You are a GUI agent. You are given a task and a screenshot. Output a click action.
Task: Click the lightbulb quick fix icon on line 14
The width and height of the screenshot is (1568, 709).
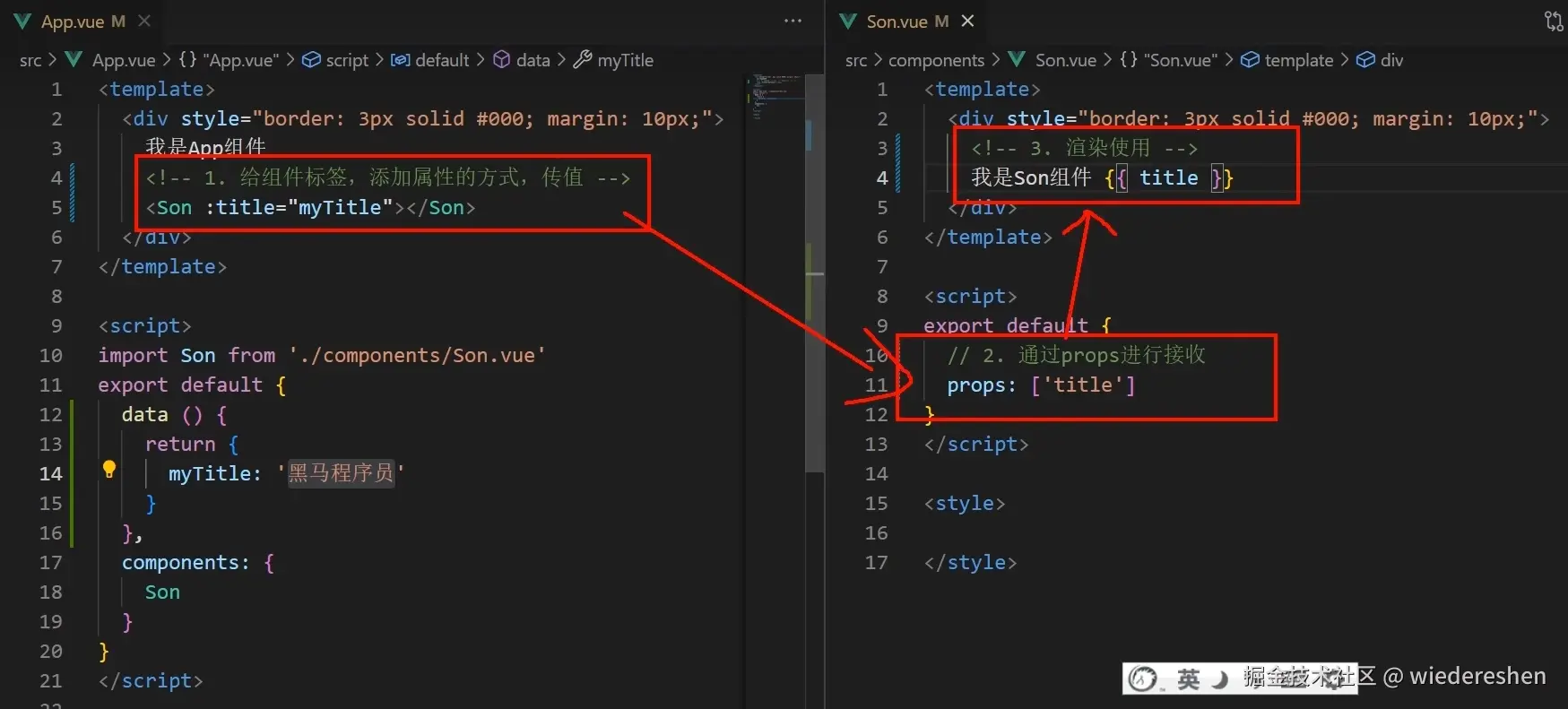pyautogui.click(x=109, y=469)
